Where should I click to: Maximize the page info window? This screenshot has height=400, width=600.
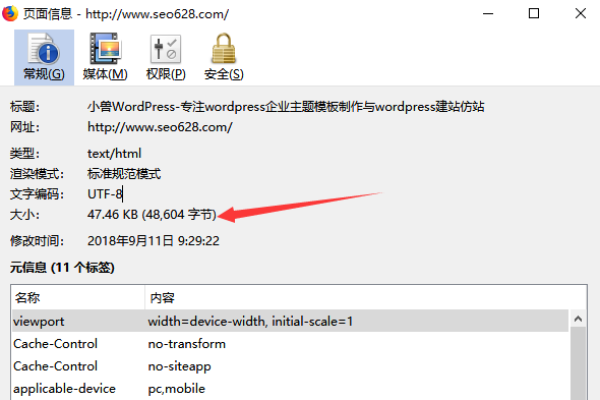[534, 13]
